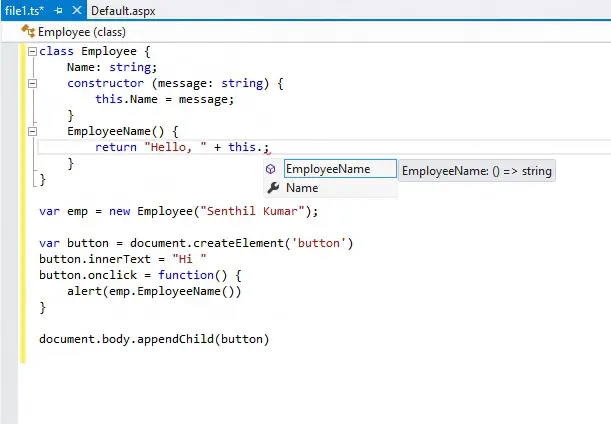
Task: Collapse the class Employee code block
Action: pyautogui.click(x=33, y=51)
